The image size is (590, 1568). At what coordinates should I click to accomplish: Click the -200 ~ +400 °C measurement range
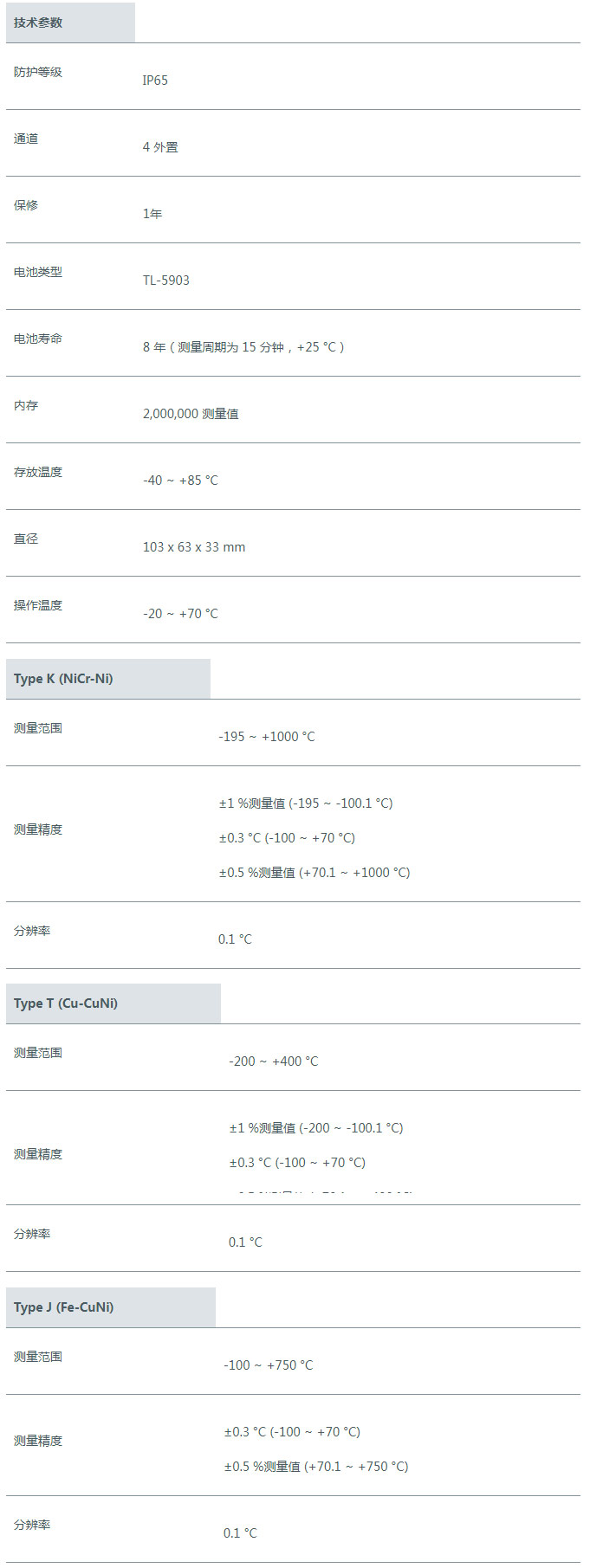pos(274,1061)
